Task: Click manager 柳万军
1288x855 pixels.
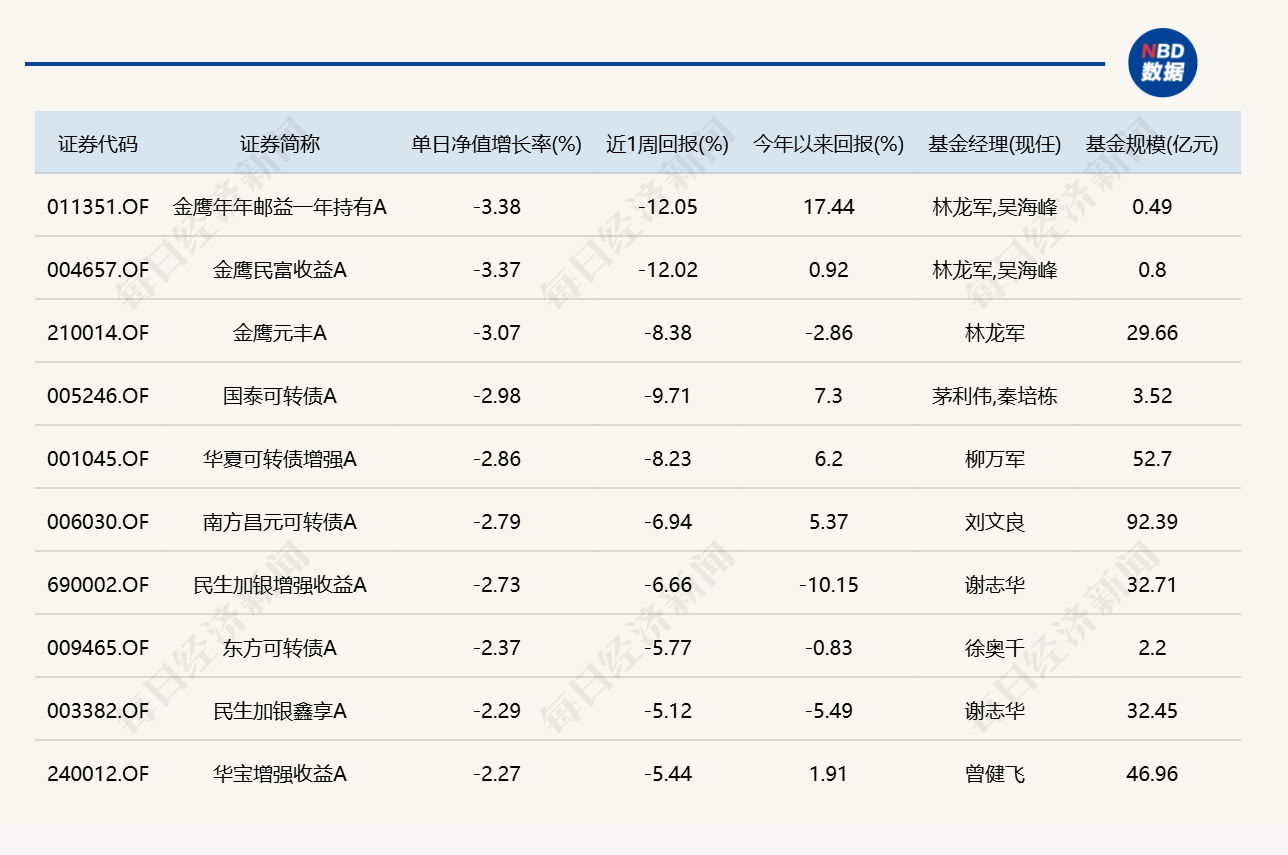Action: click(x=995, y=459)
